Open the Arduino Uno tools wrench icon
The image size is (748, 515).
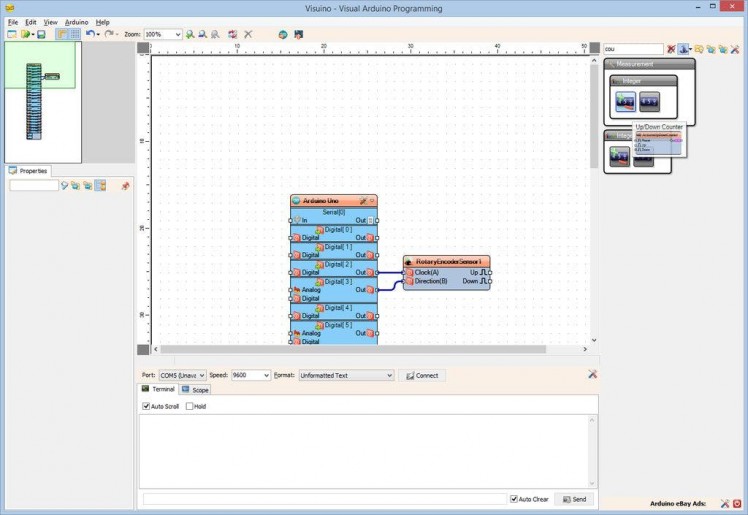pyautogui.click(x=362, y=201)
